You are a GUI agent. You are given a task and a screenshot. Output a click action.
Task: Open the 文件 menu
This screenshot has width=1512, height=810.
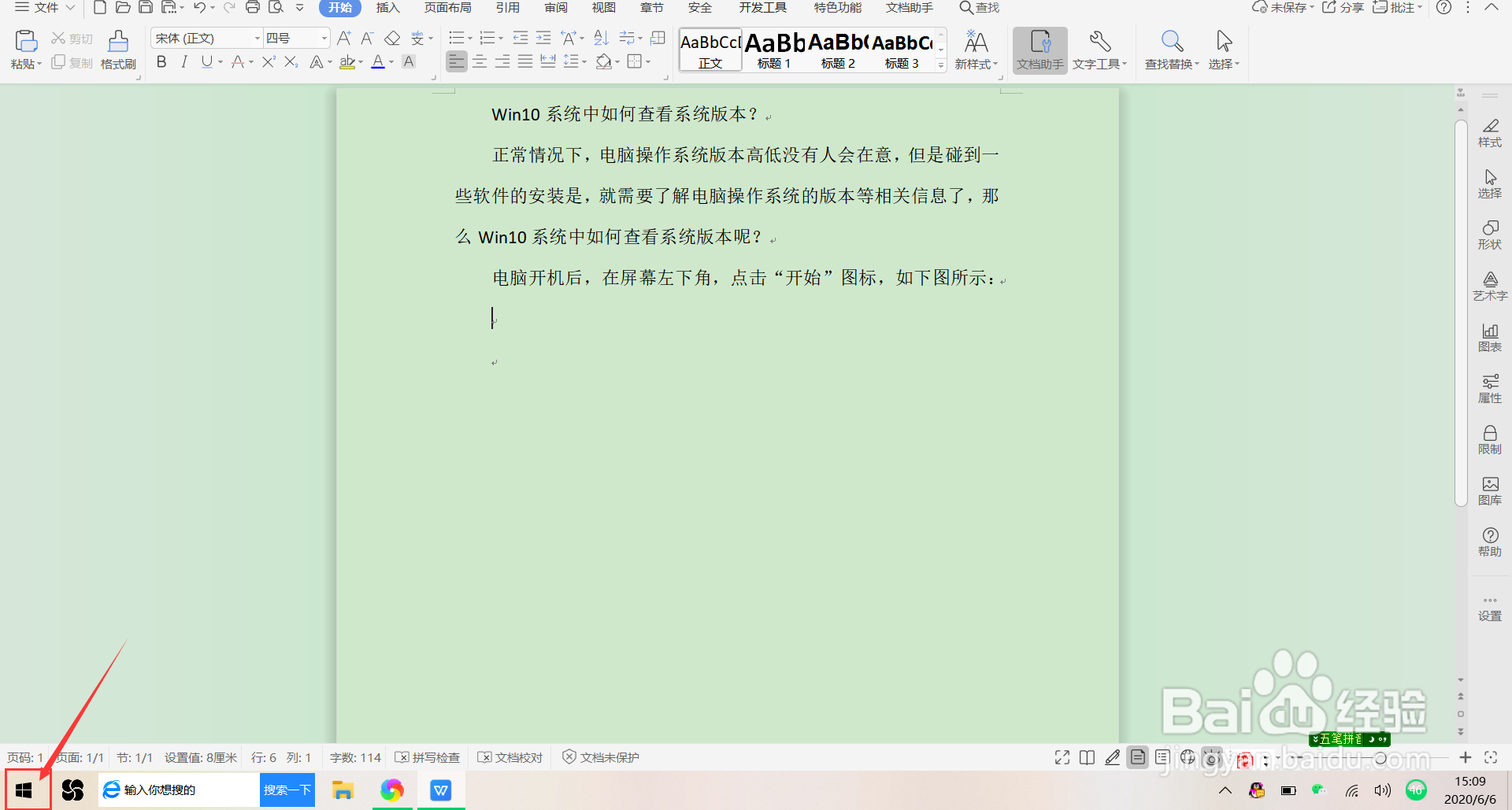click(43, 8)
